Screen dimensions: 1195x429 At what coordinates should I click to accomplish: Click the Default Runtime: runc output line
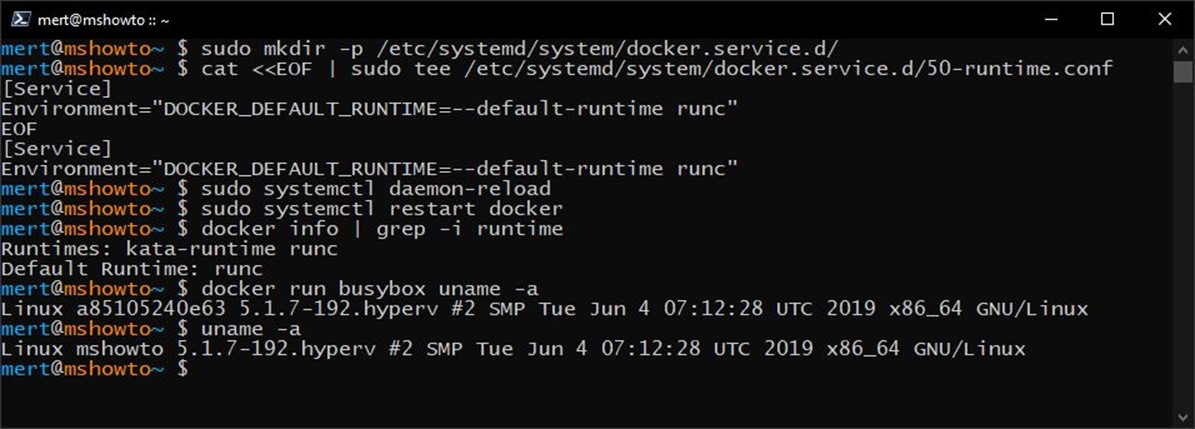coord(132,268)
